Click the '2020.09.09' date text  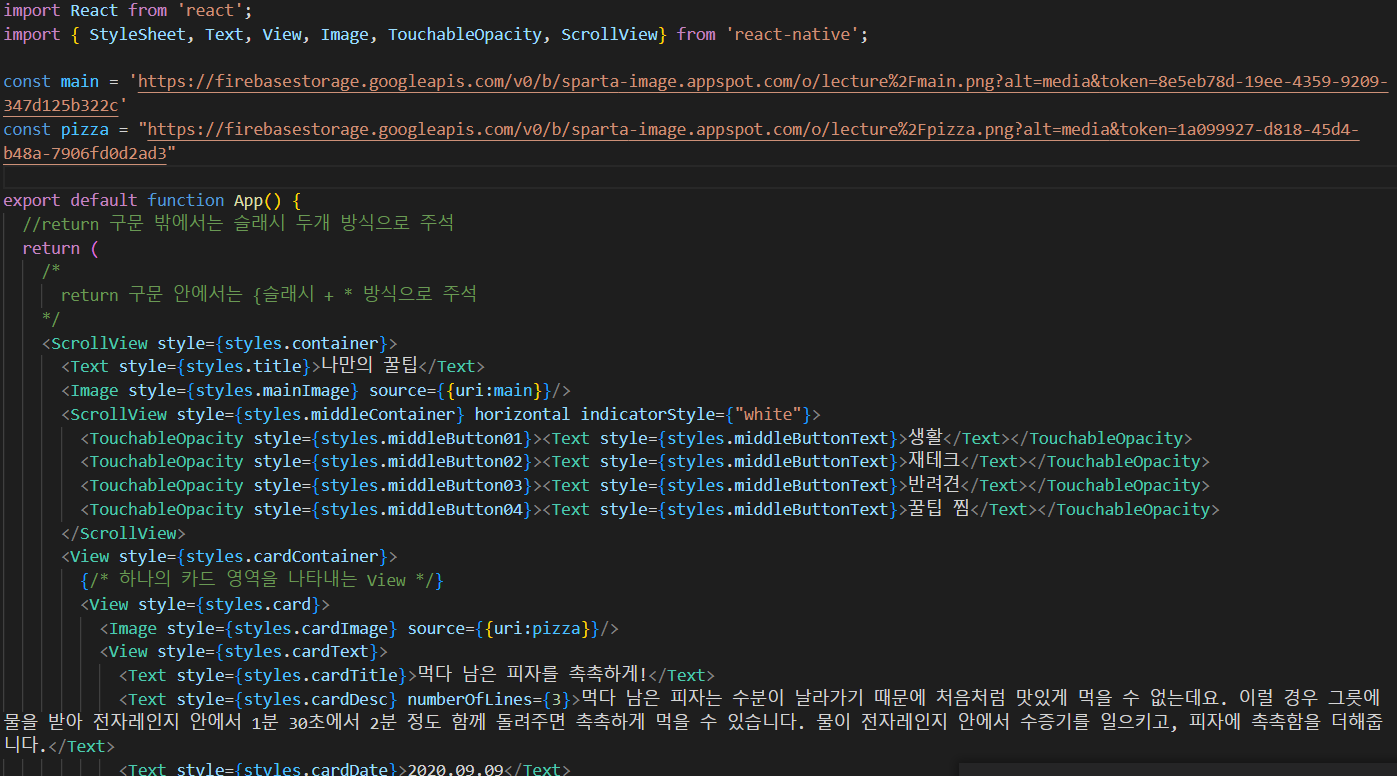(456, 769)
